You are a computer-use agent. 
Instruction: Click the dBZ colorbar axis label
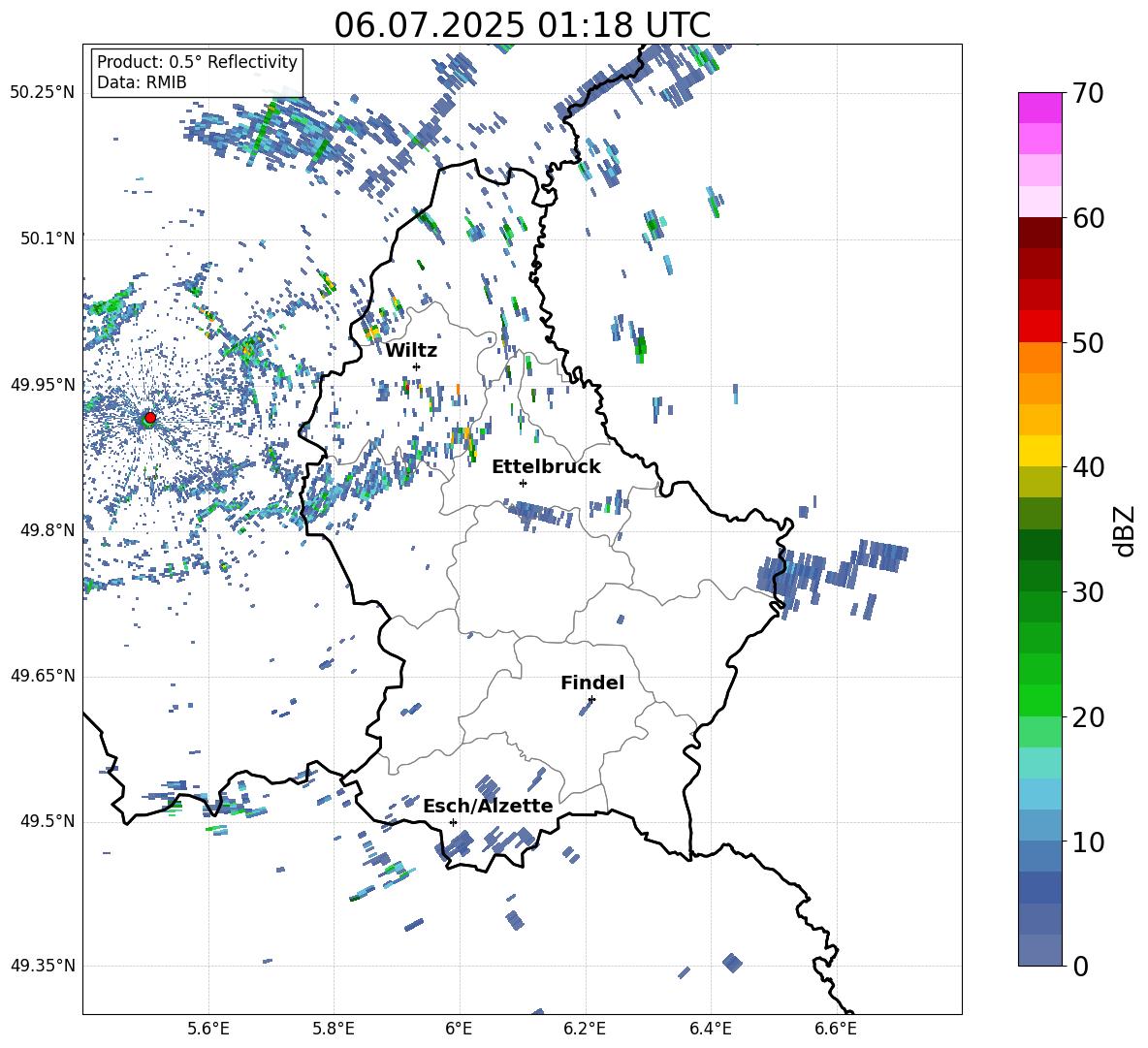1126,530
